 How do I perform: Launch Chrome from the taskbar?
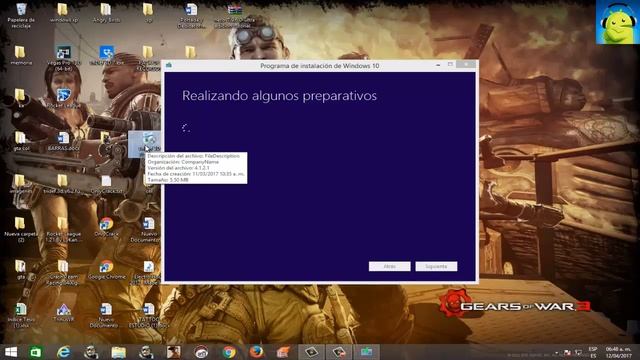tap(229, 352)
